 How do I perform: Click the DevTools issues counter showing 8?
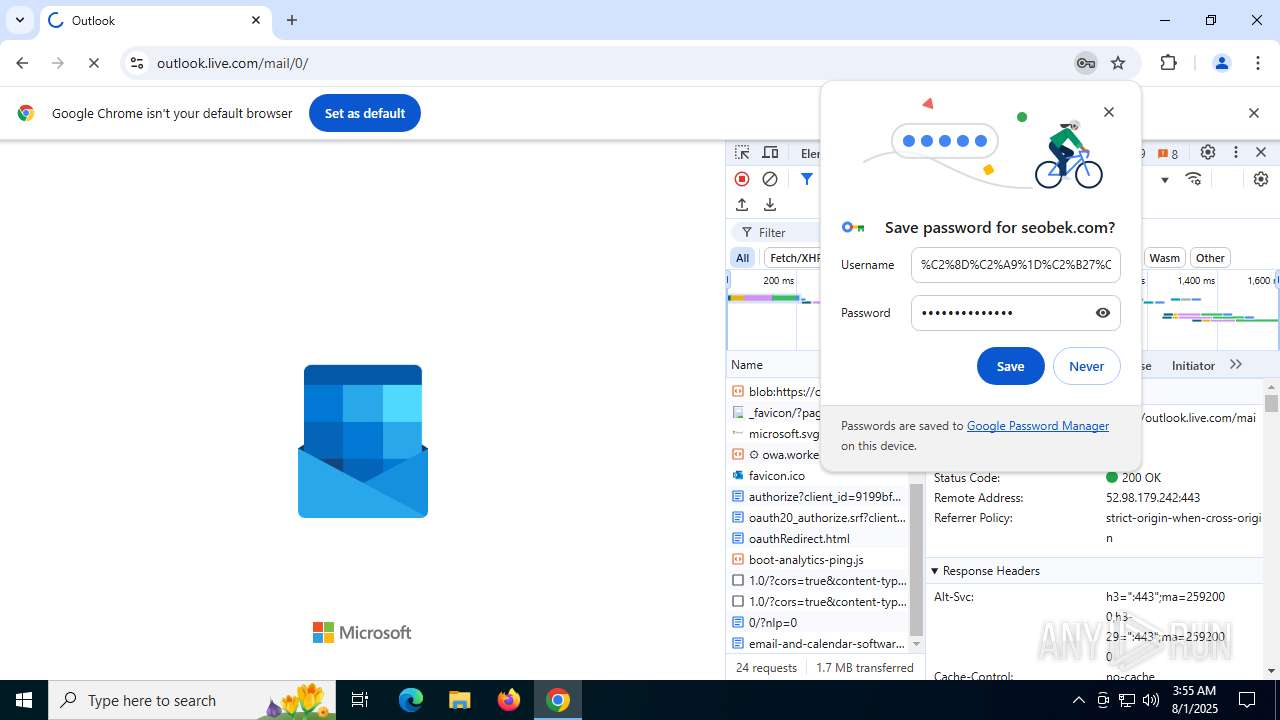point(1167,153)
